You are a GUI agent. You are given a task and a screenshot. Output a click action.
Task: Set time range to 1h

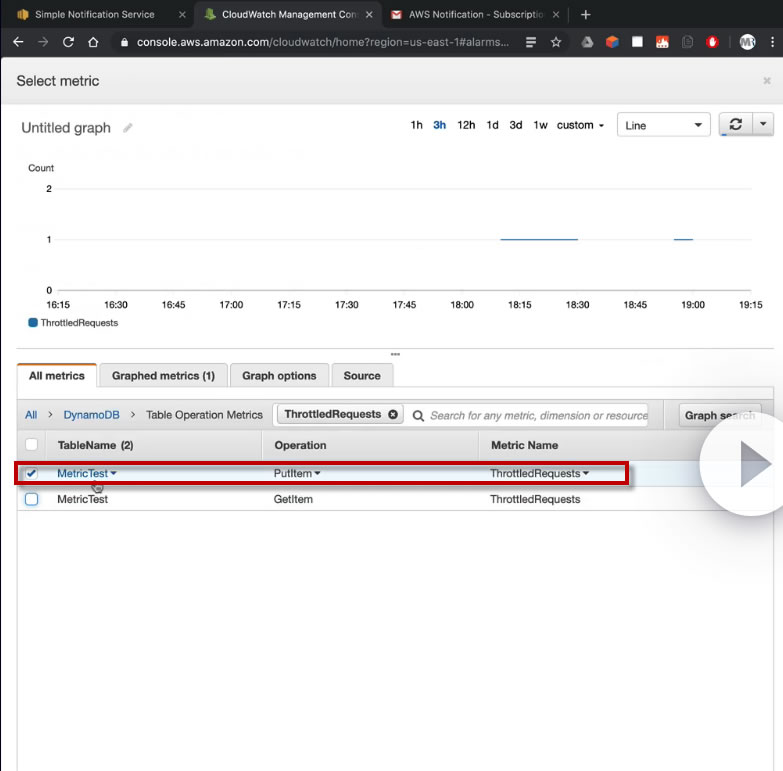click(x=416, y=125)
